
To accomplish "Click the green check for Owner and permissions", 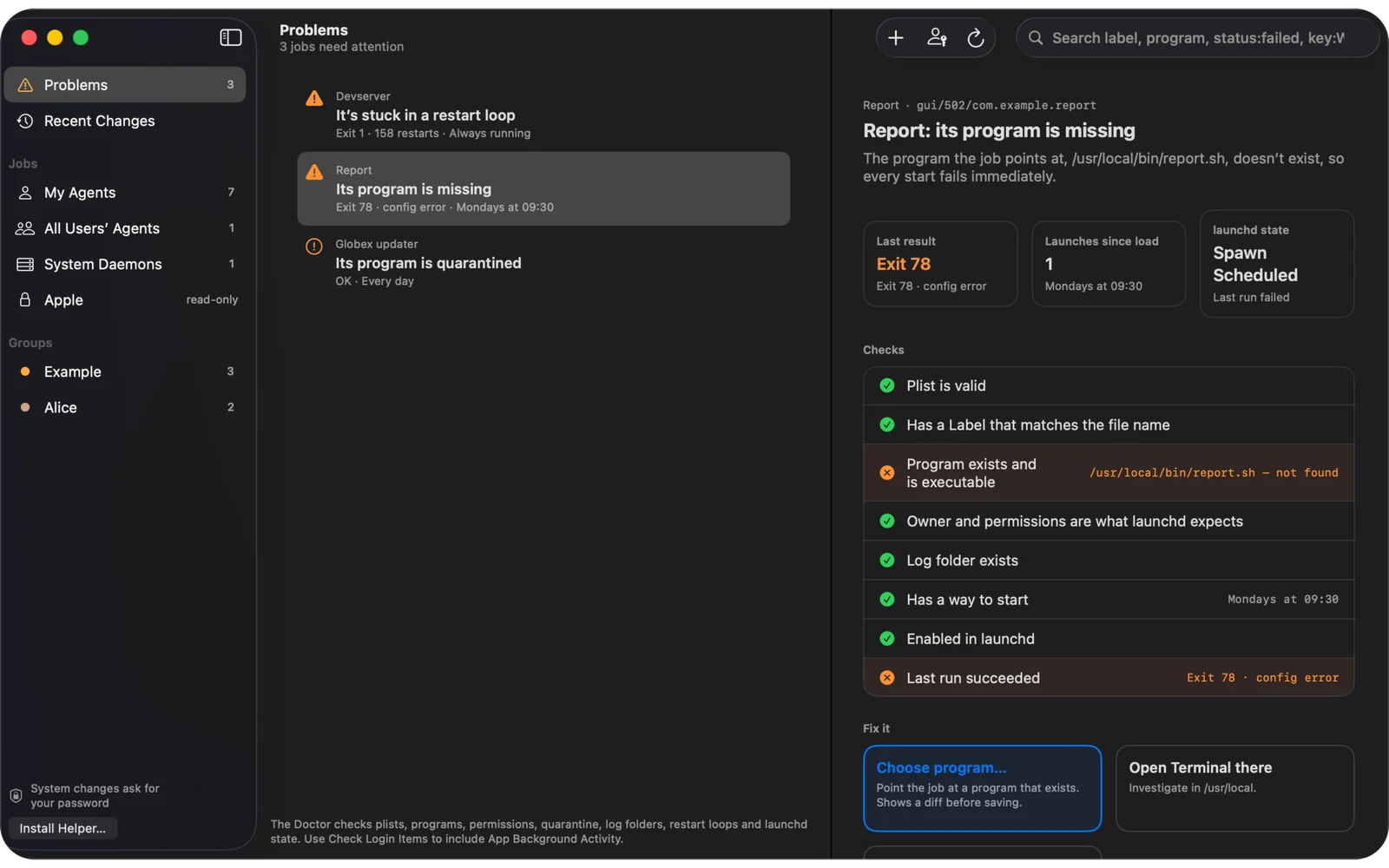I will (x=887, y=521).
